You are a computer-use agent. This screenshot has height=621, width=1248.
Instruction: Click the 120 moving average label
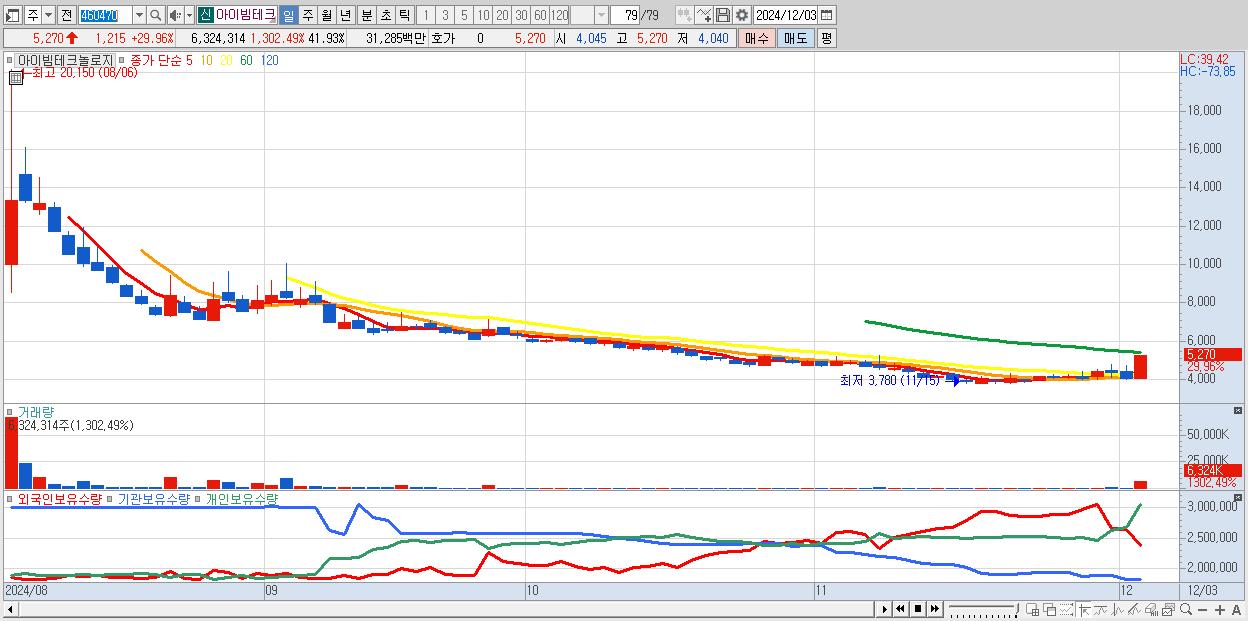click(x=269, y=61)
